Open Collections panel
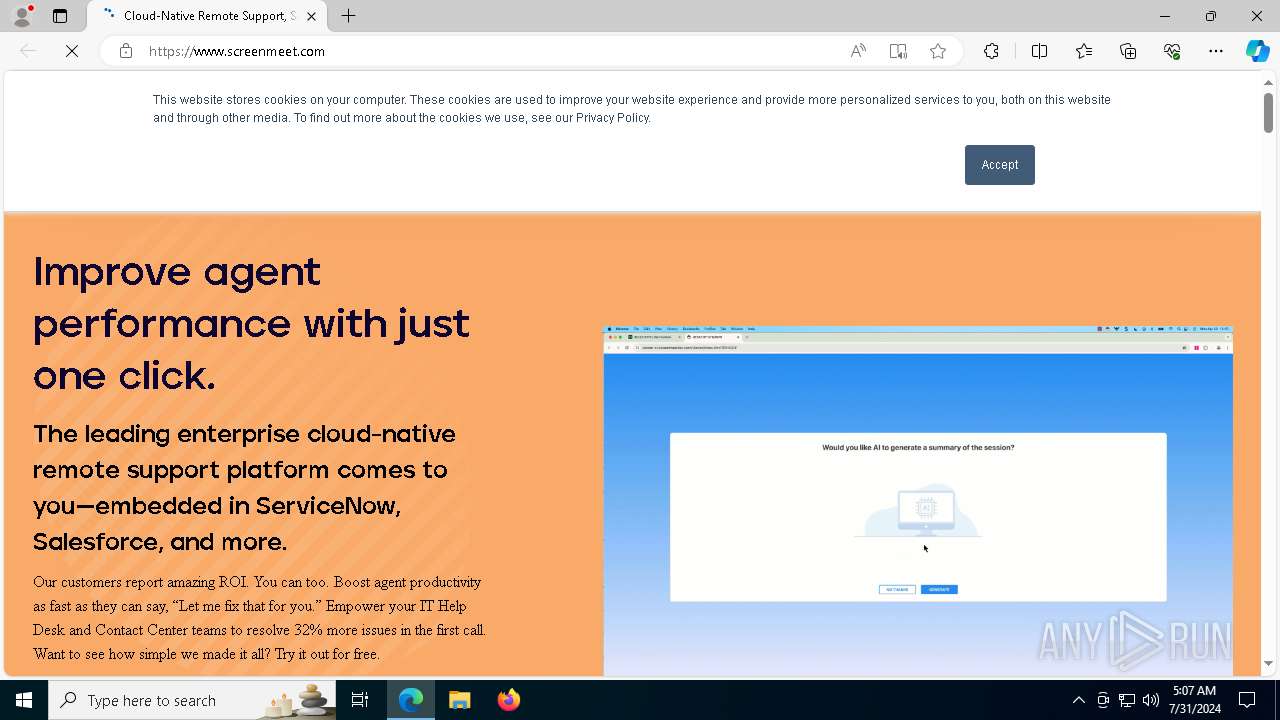Image resolution: width=1280 pixels, height=720 pixels. click(x=1128, y=51)
